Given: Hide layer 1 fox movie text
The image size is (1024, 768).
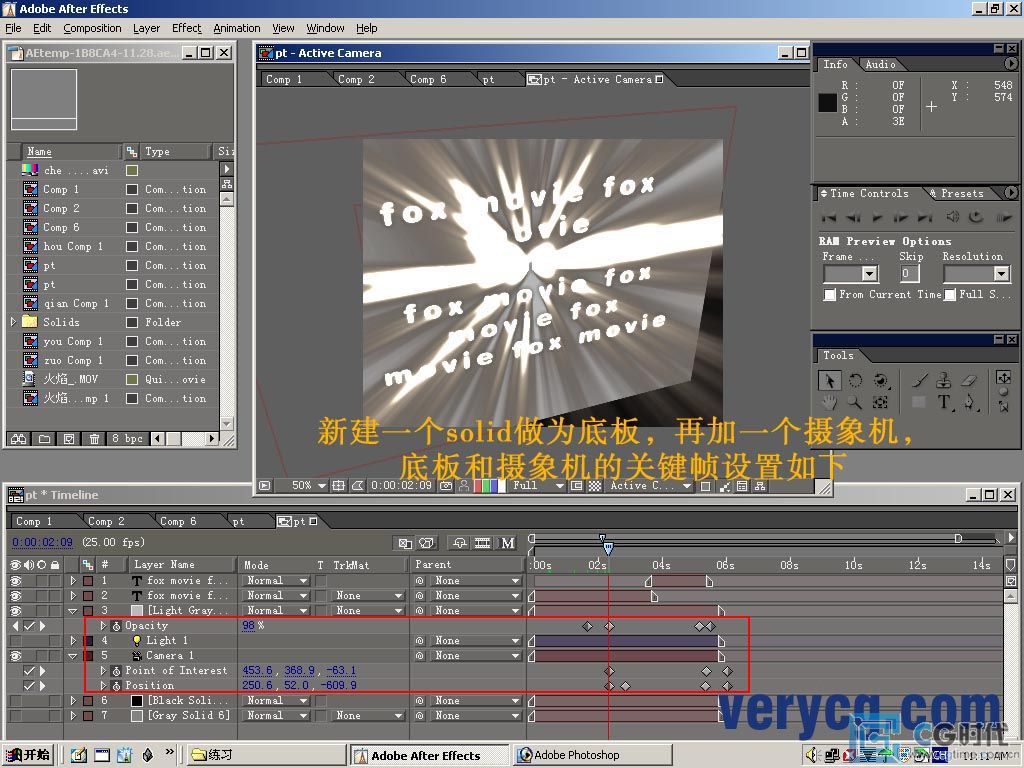Looking at the screenshot, I should pos(16,581).
